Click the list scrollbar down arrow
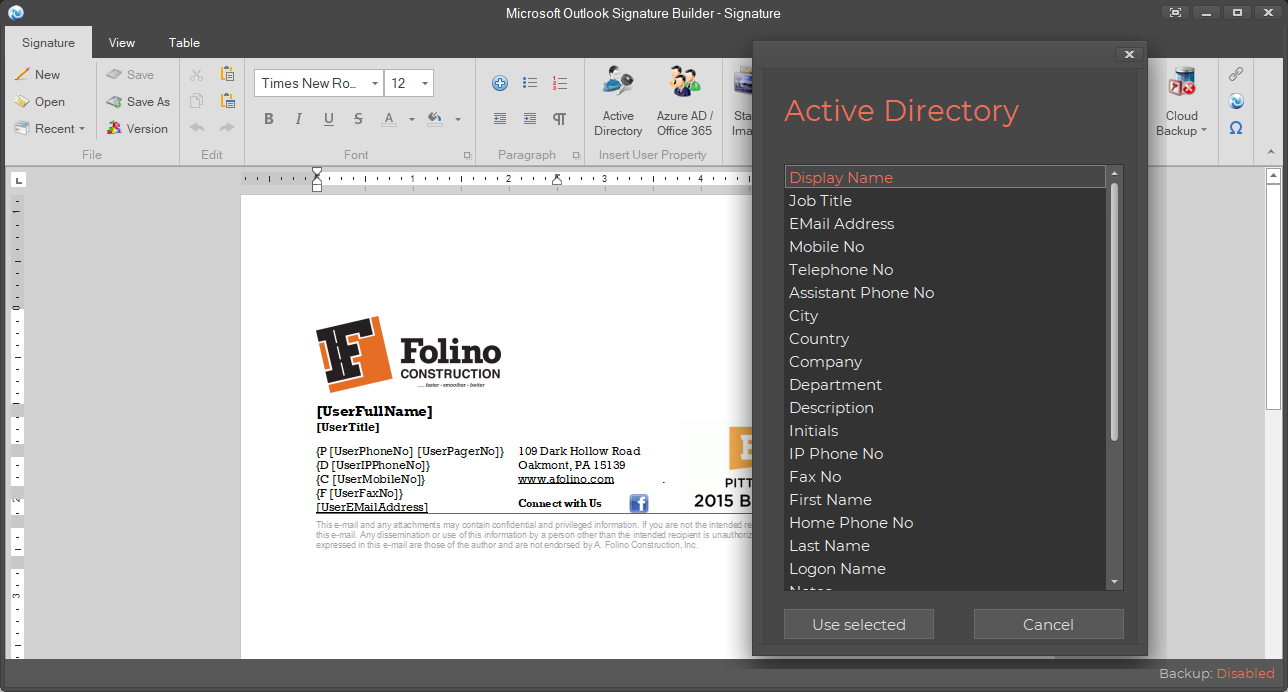The image size is (1288, 692). tap(1114, 582)
